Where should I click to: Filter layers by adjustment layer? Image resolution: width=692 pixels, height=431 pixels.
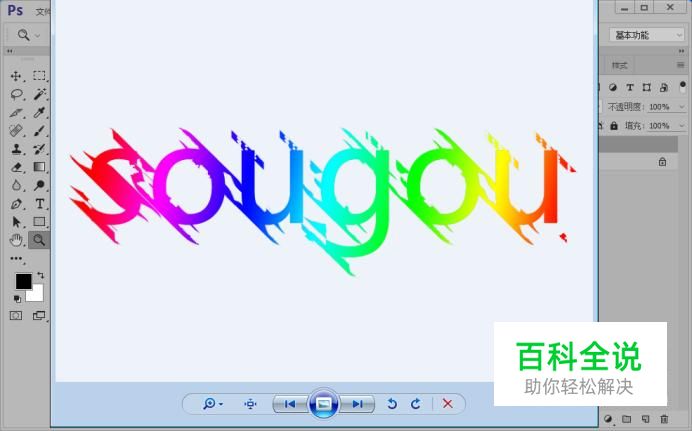[613, 87]
